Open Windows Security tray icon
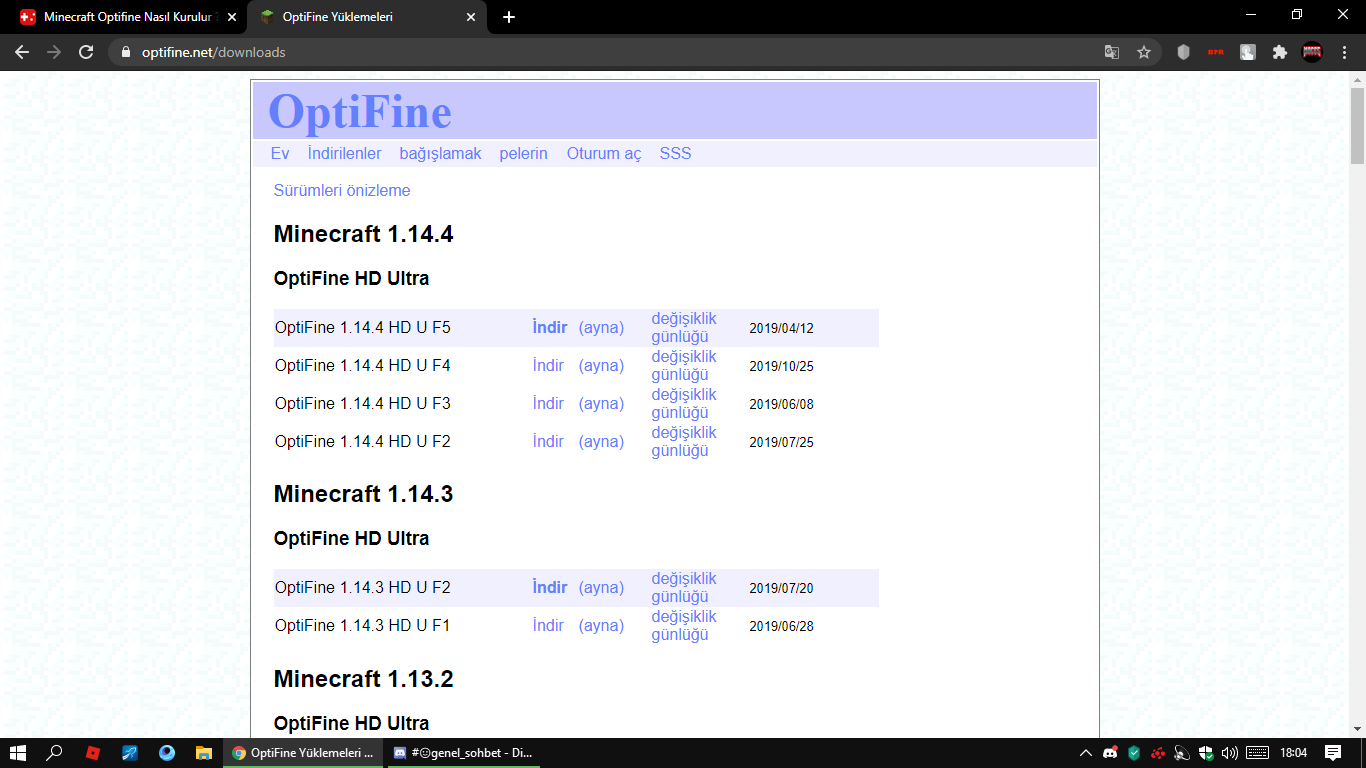The width and height of the screenshot is (1366, 768). click(x=1206, y=753)
